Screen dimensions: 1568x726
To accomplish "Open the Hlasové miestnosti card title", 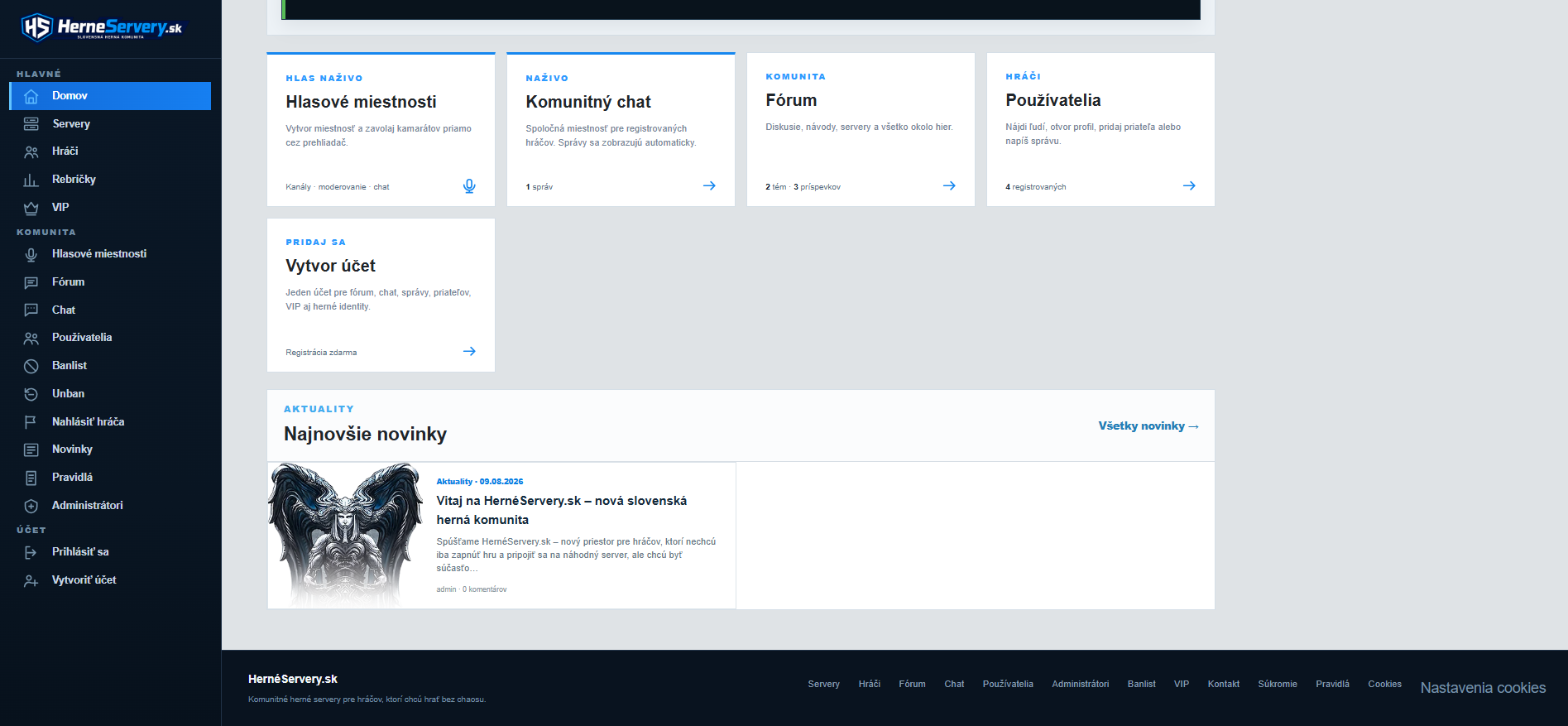I will click(x=361, y=102).
